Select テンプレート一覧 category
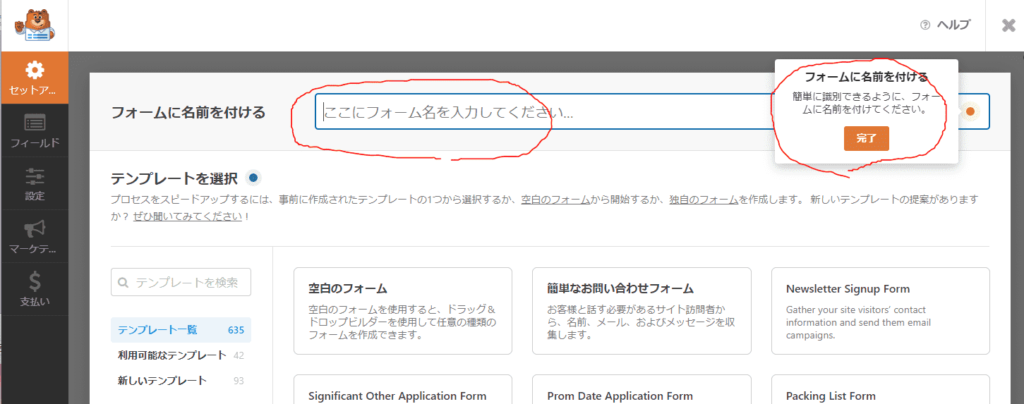Viewport: 1024px width, 404px height. (181, 330)
